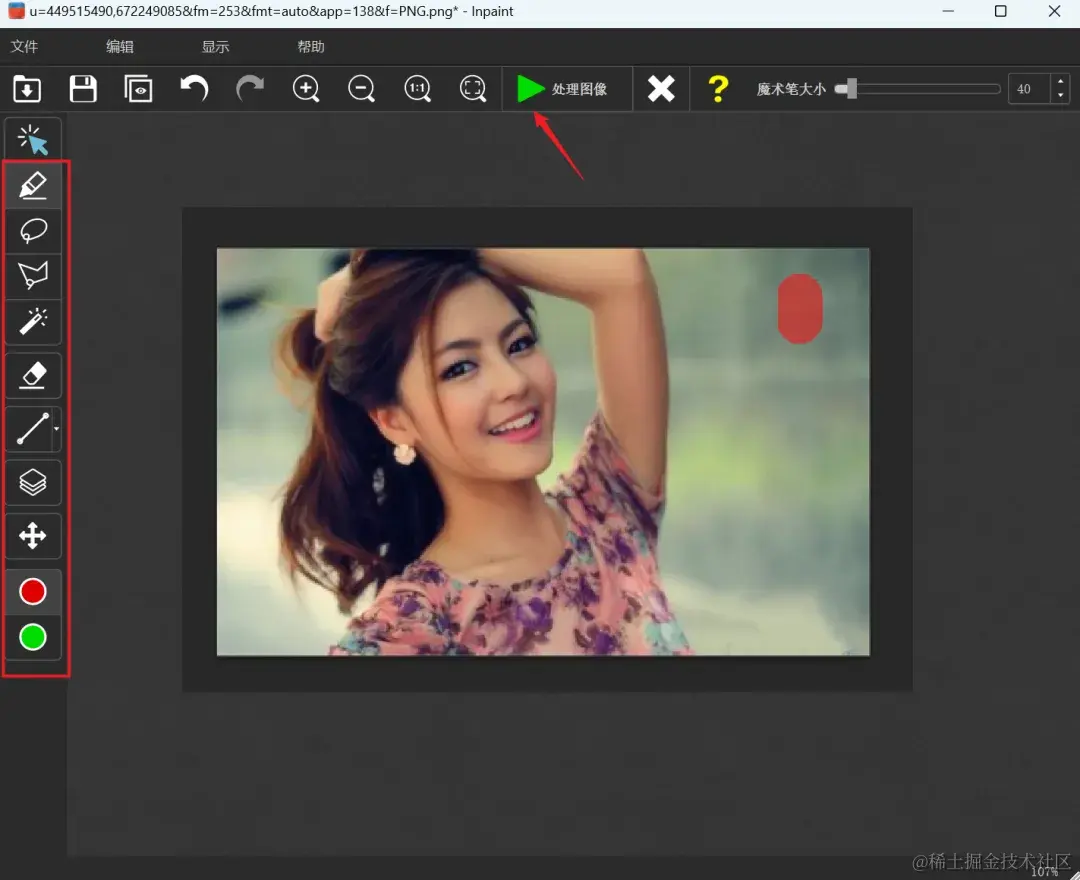Toggle the view original preview icon
Viewport: 1080px width, 880px height.
[x=138, y=89]
